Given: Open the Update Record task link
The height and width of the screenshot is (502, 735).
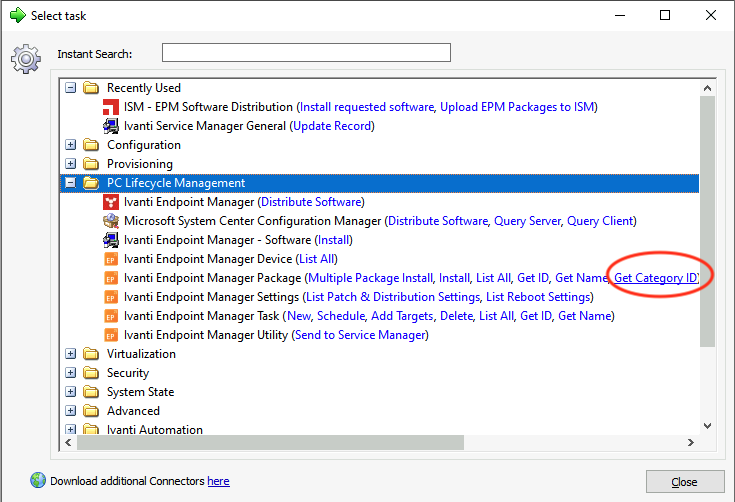Looking at the screenshot, I should pos(332,126).
